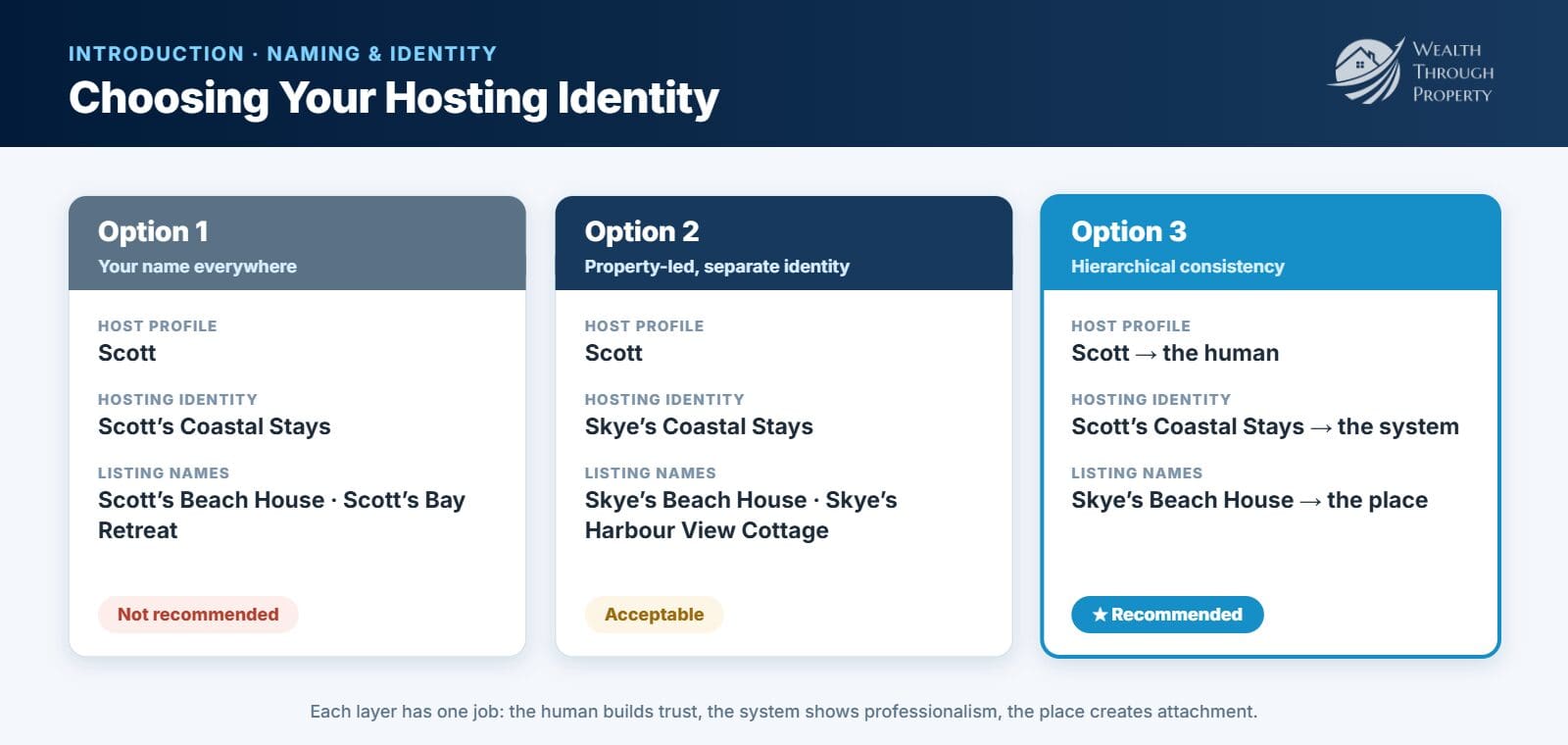Viewport: 1568px width, 745px height.
Task: Click the "Host Profile" label in Option 3
Action: coord(1131,326)
